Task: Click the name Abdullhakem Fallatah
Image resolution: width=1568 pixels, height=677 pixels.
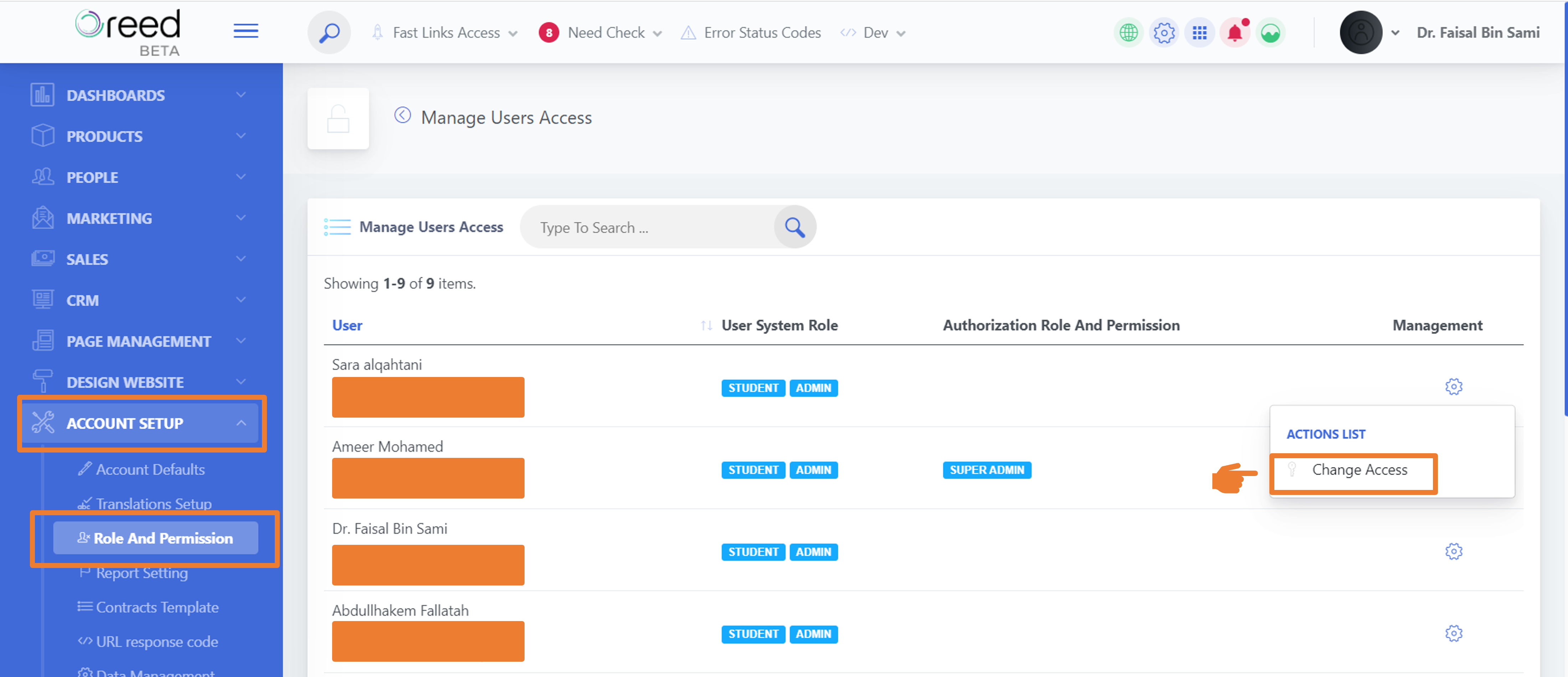Action: click(400, 610)
